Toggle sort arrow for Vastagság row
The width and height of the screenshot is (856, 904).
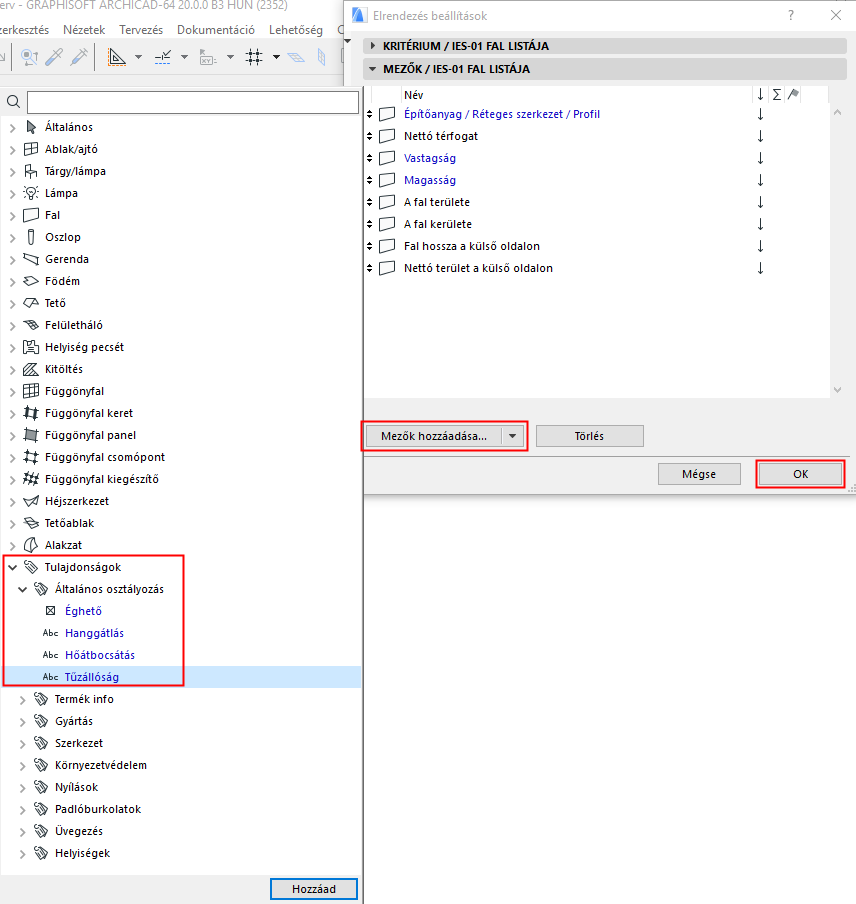click(760, 158)
